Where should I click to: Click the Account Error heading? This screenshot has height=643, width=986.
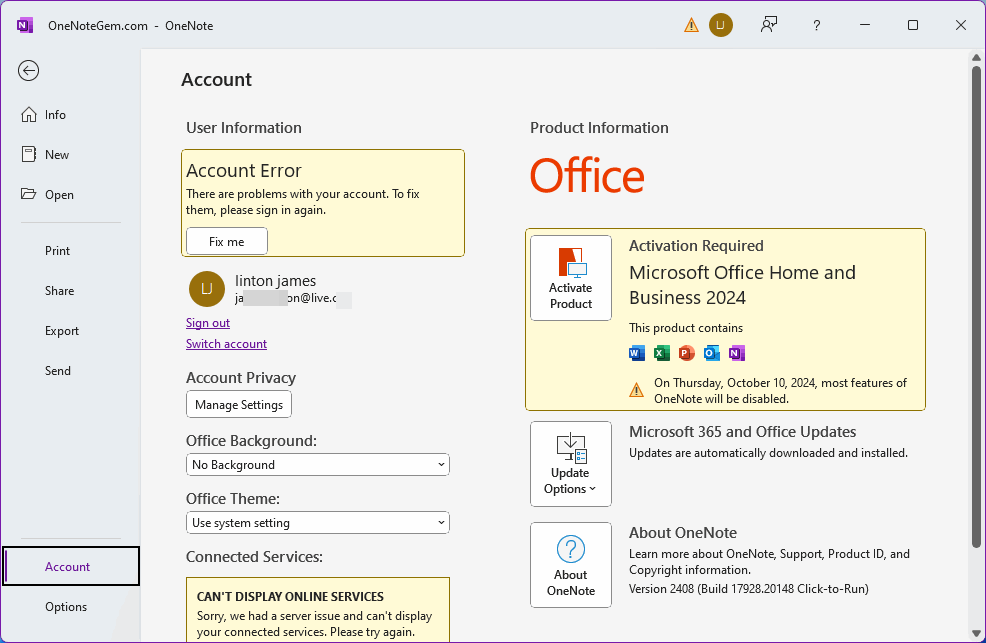point(244,170)
